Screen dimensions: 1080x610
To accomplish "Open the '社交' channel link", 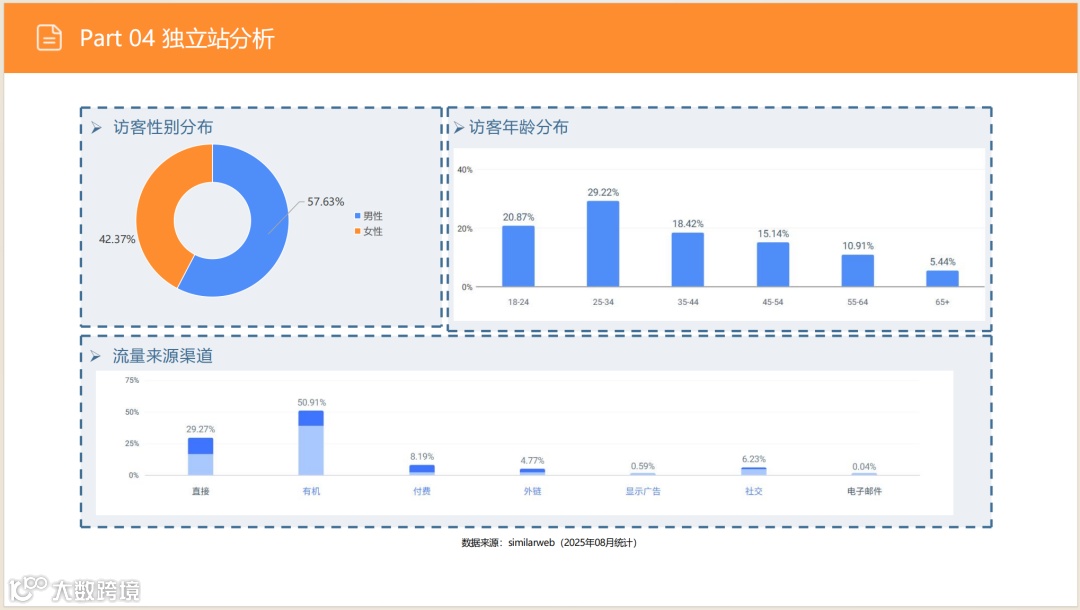I will pyautogui.click(x=754, y=492).
